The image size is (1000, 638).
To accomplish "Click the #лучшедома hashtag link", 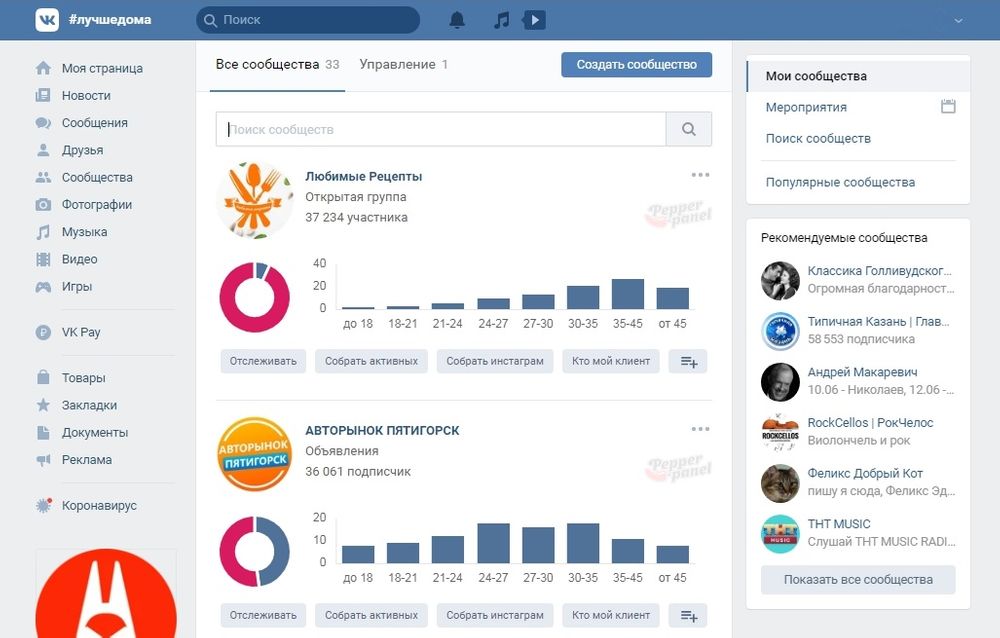I will coord(110,20).
